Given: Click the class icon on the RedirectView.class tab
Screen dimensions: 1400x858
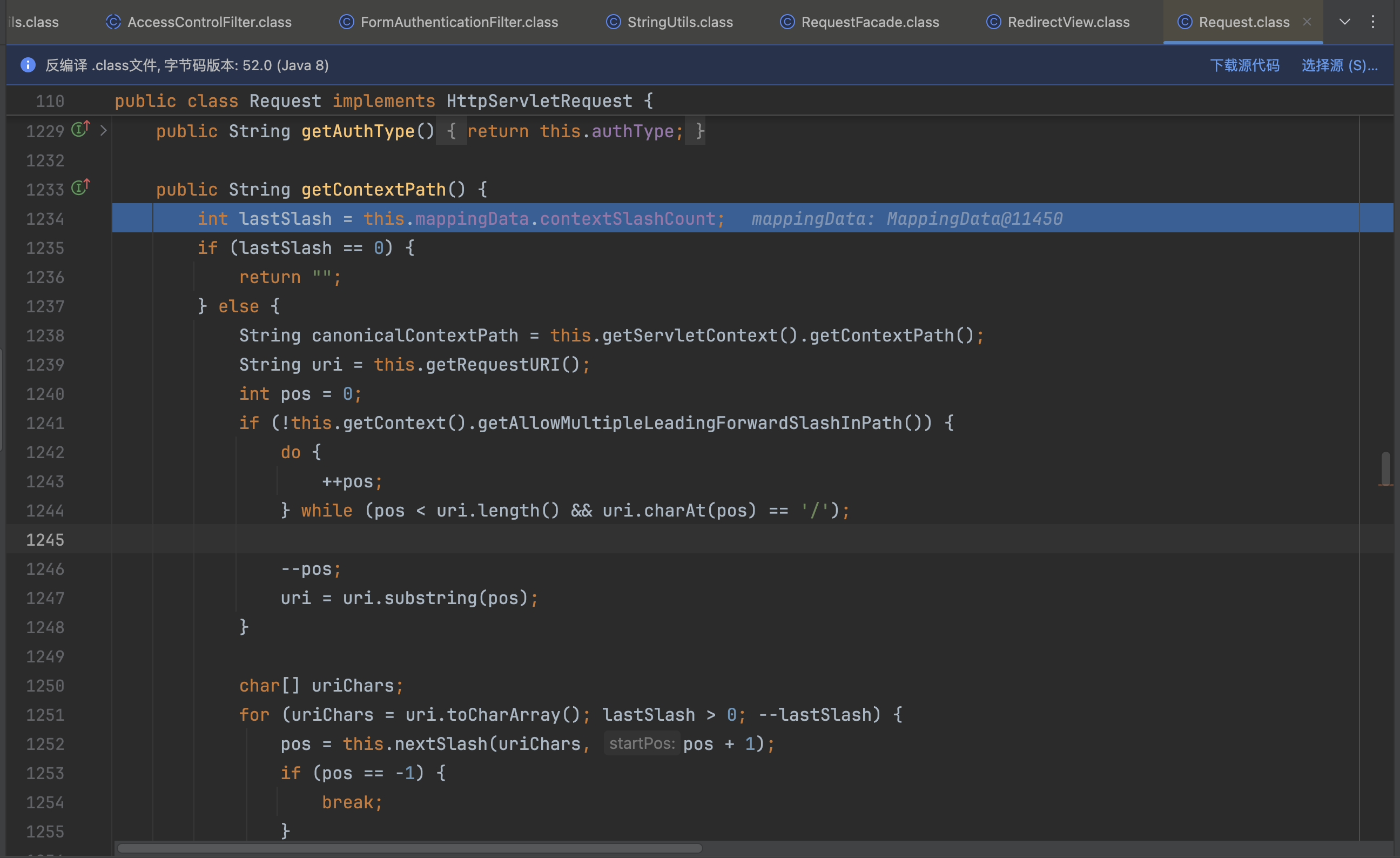Looking at the screenshot, I should point(993,22).
